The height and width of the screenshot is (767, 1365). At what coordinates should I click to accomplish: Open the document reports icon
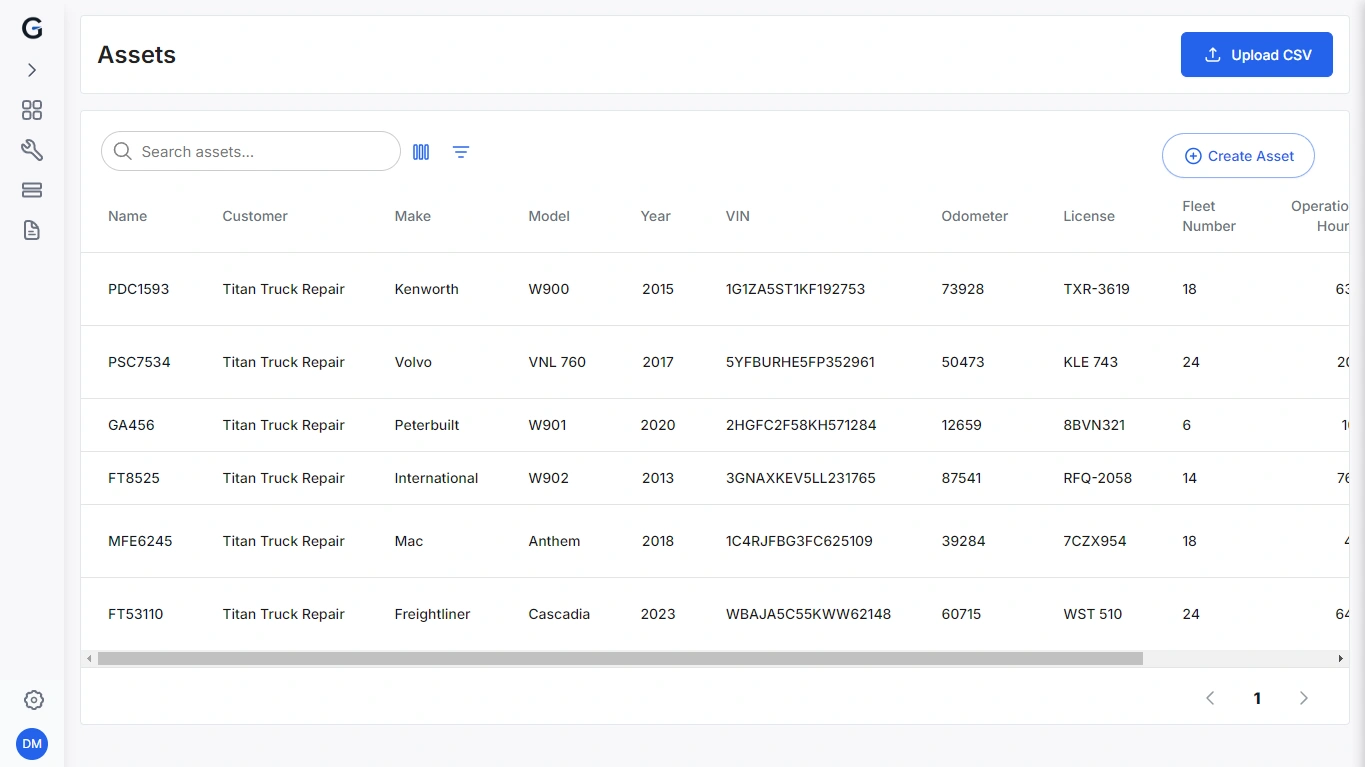(x=32, y=230)
